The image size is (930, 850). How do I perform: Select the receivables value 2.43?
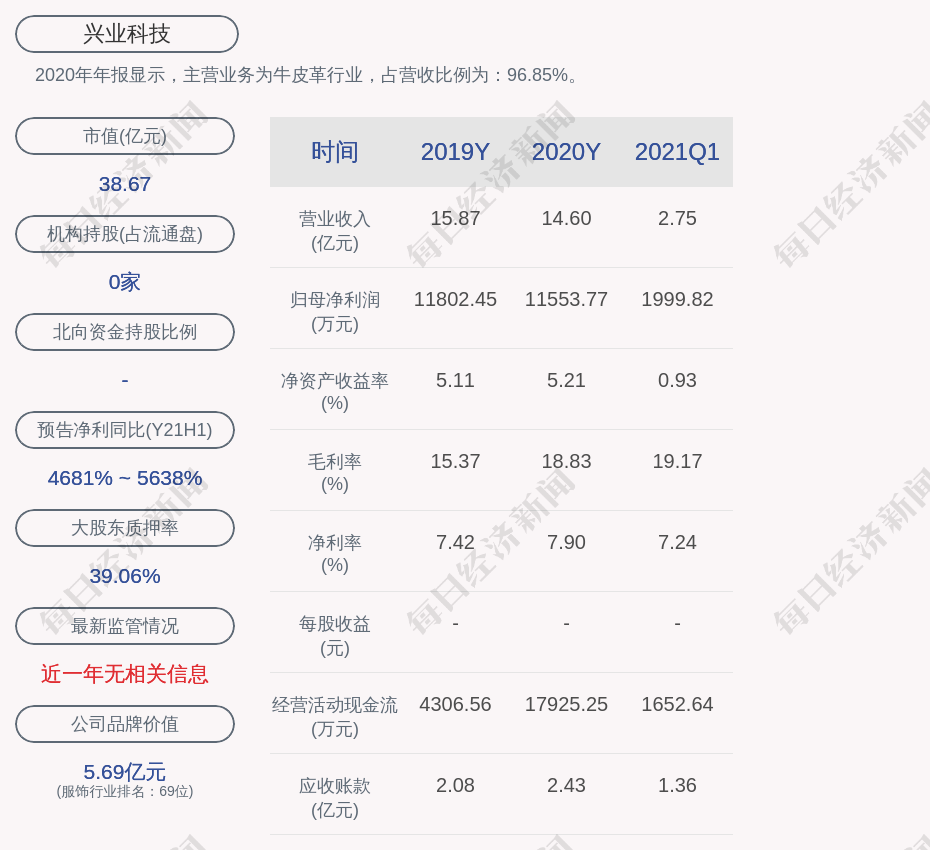tap(566, 785)
